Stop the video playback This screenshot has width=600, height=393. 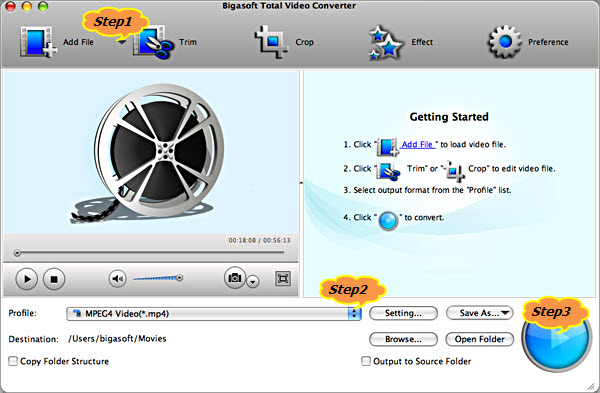[x=54, y=279]
